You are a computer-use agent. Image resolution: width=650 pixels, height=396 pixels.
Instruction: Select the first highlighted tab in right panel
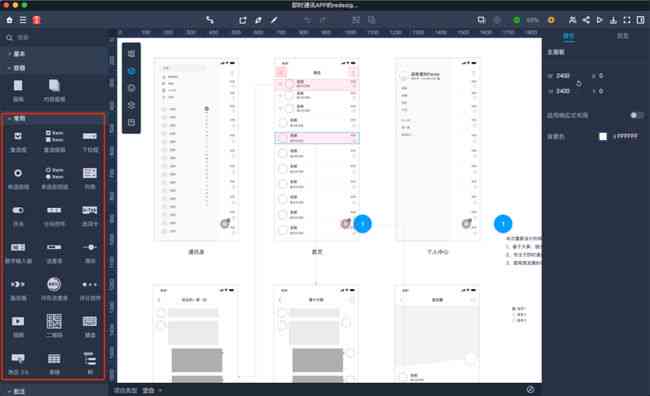(x=569, y=36)
